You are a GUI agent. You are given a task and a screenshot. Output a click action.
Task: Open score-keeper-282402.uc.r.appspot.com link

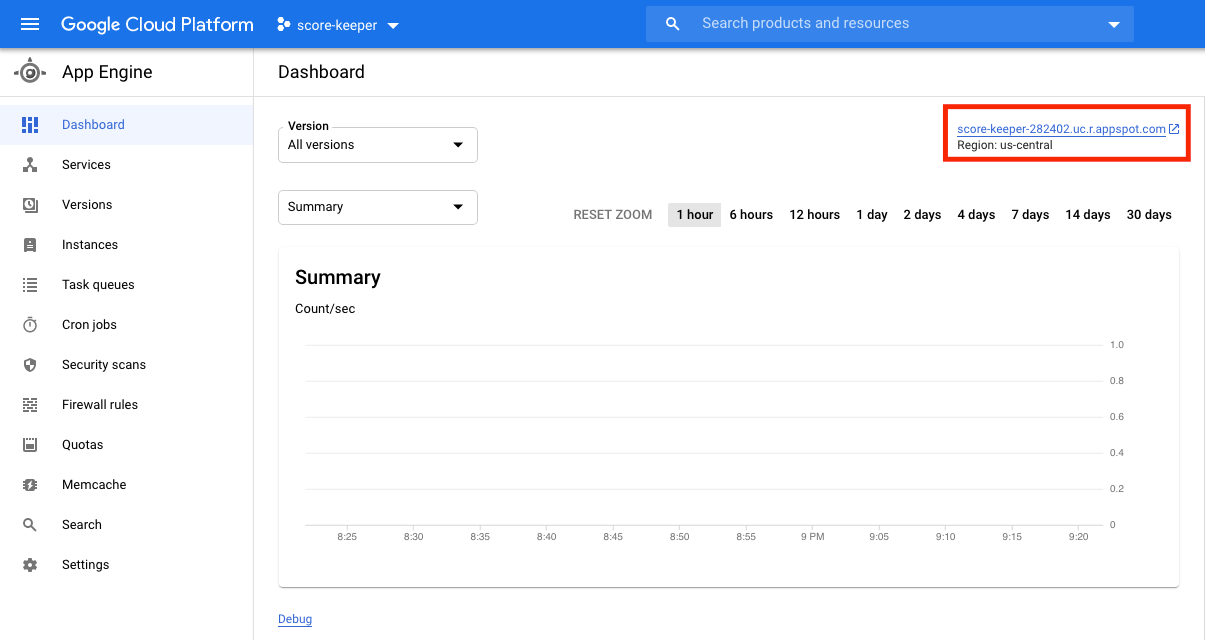(x=1061, y=129)
